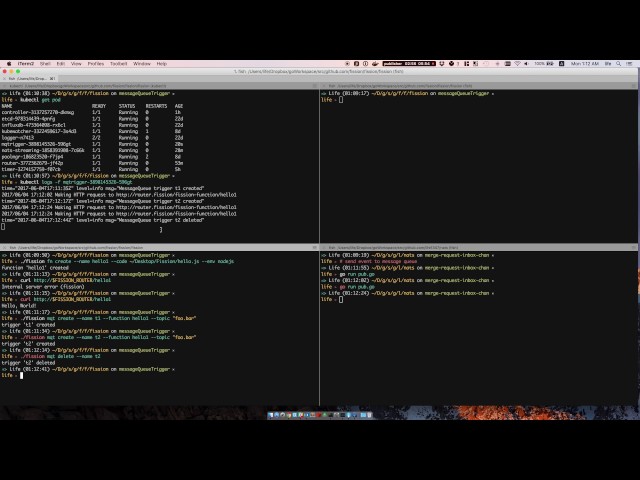Open the iTerm2 application menu
Screen dimensions: 640x480
pos(25,64)
